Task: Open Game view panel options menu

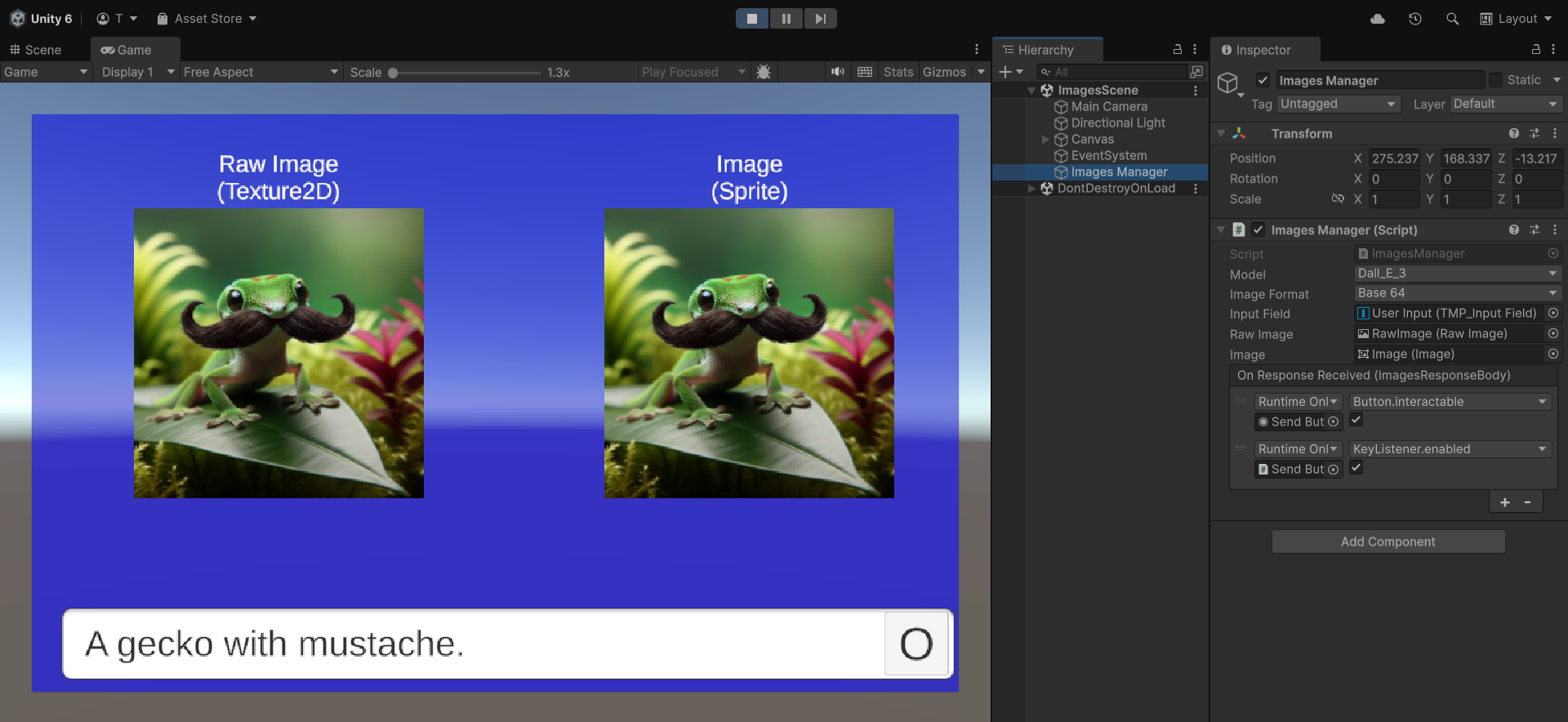Action: pyautogui.click(x=977, y=50)
